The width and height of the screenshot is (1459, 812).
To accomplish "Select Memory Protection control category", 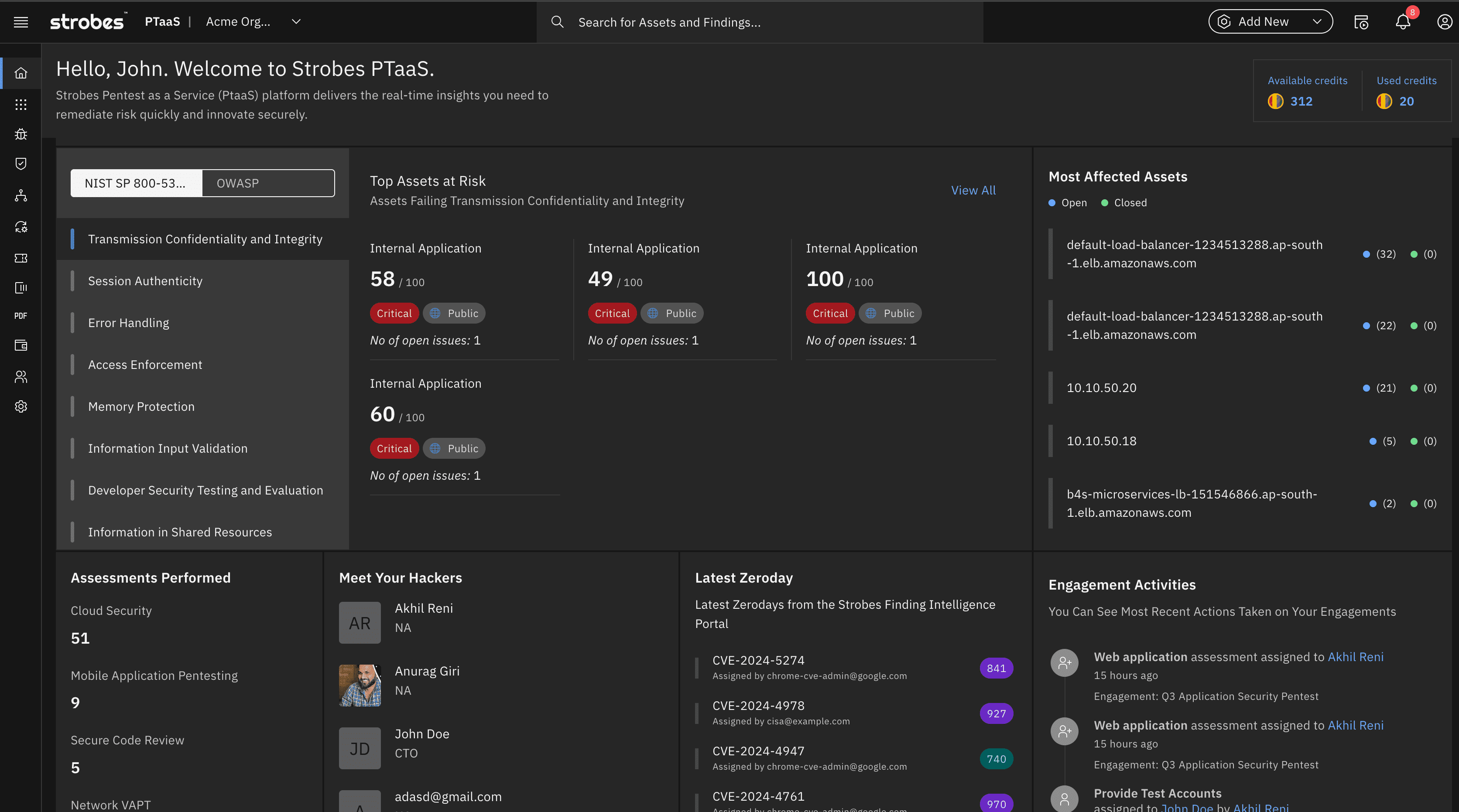I will coord(141,406).
